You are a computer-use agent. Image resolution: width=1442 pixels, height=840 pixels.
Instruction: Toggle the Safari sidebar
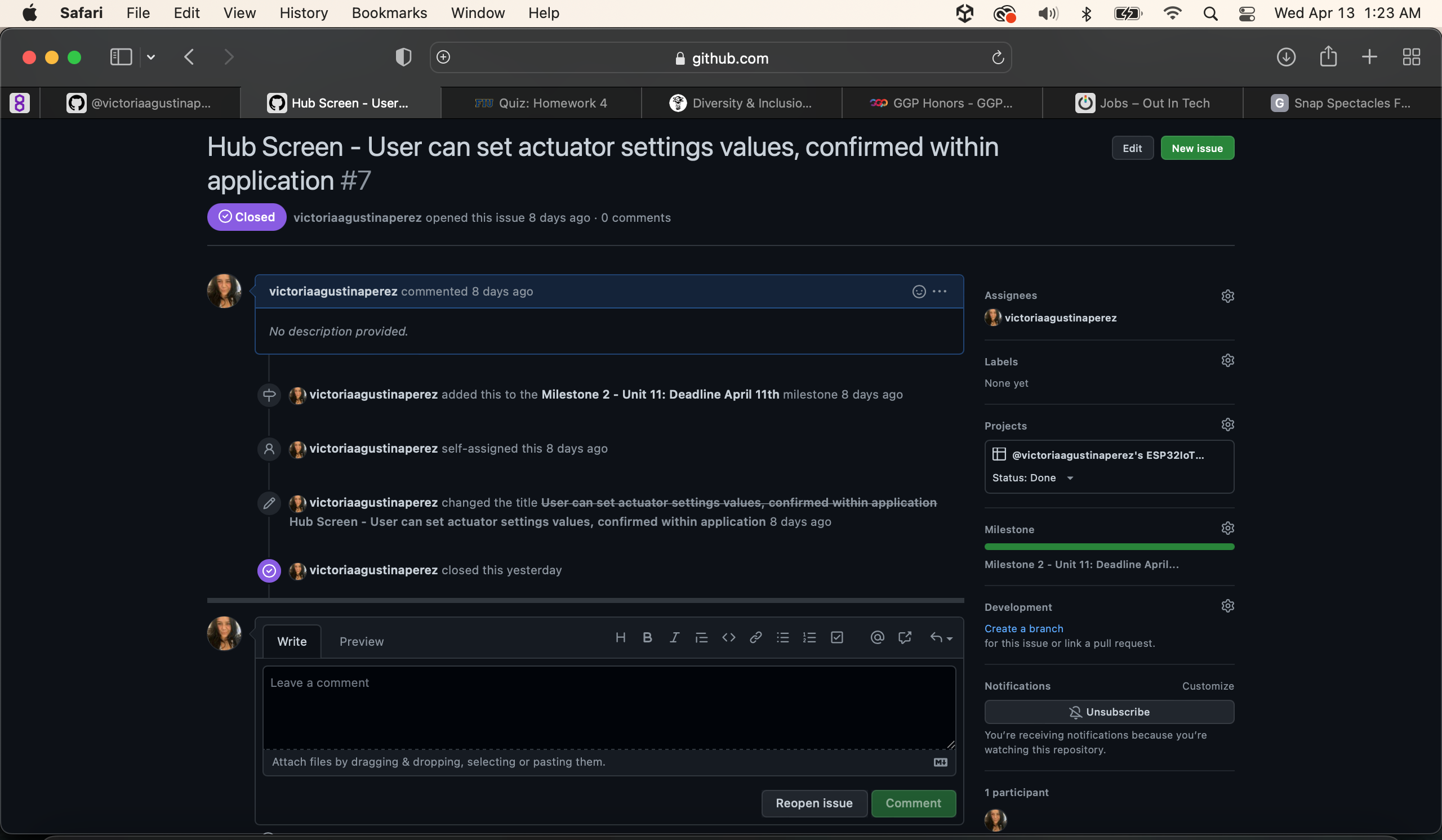click(121, 57)
